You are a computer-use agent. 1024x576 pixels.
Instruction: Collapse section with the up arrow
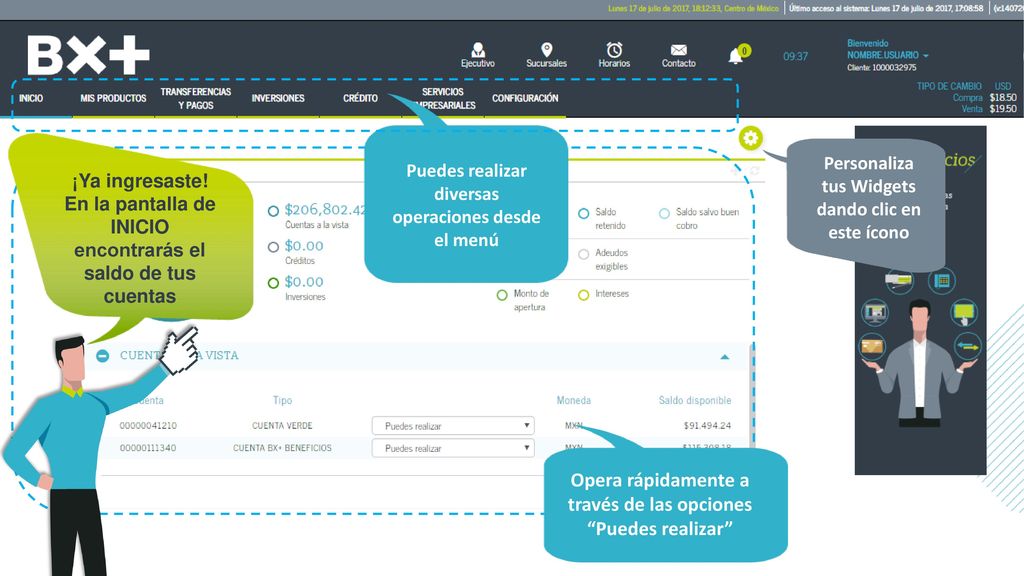point(725,357)
